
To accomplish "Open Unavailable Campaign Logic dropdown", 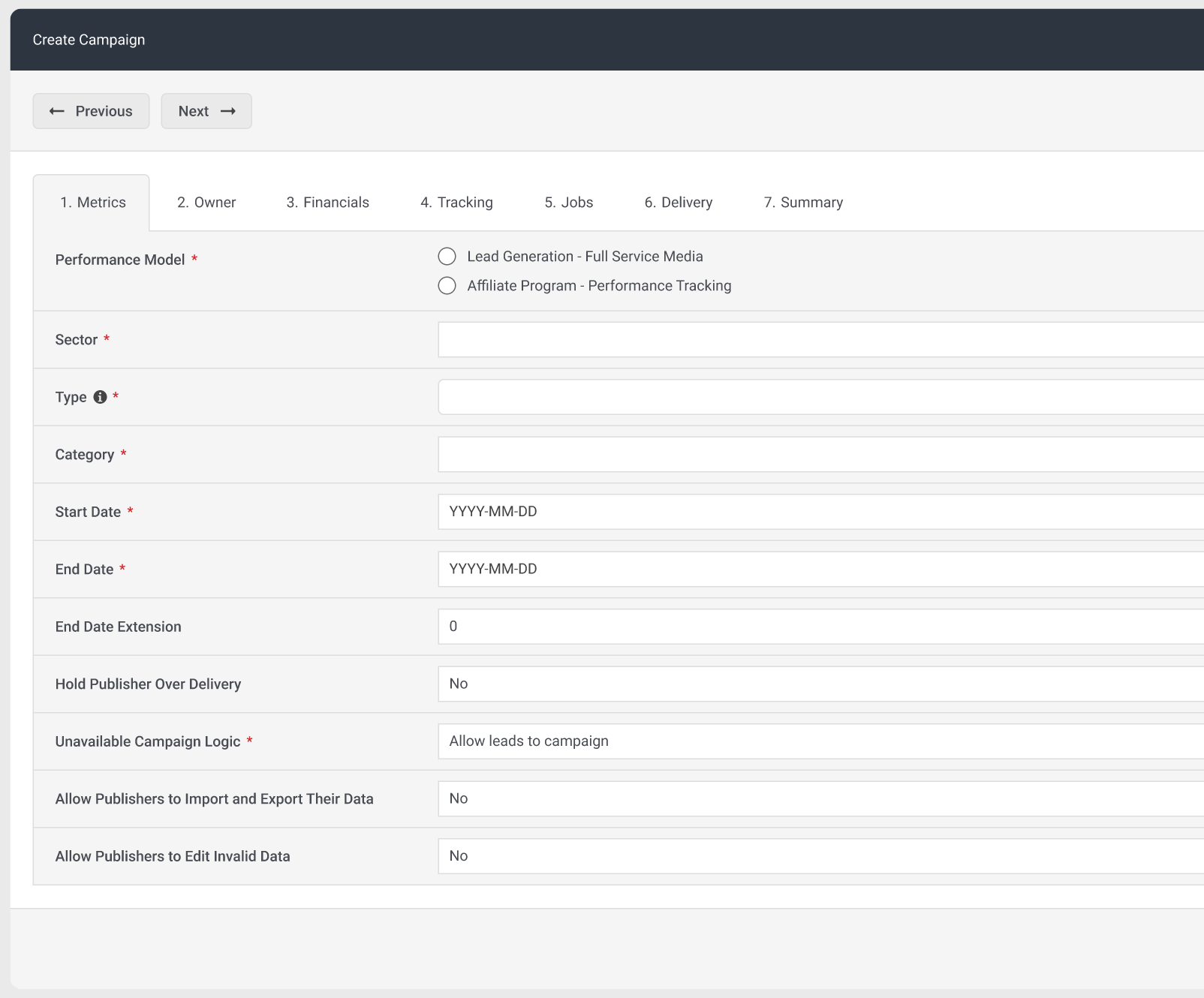I will 821,741.
